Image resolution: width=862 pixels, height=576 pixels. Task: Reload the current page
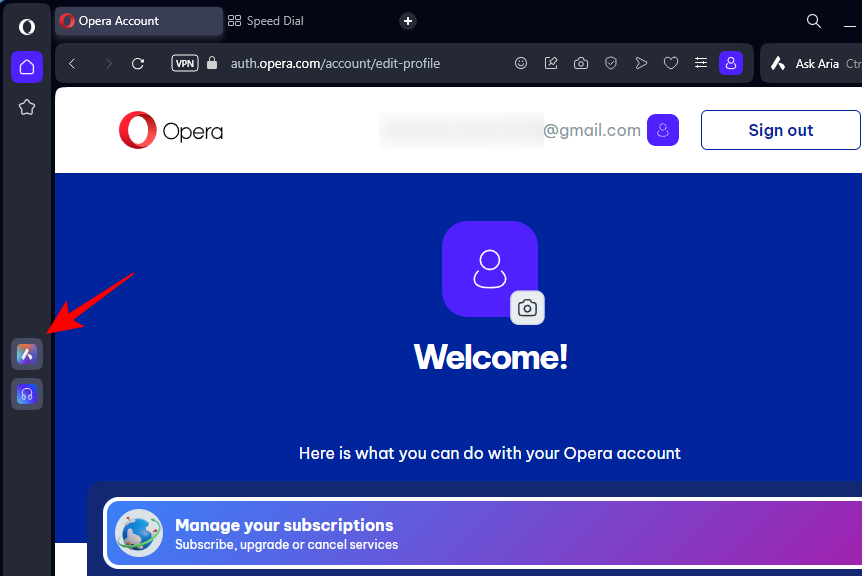click(138, 64)
